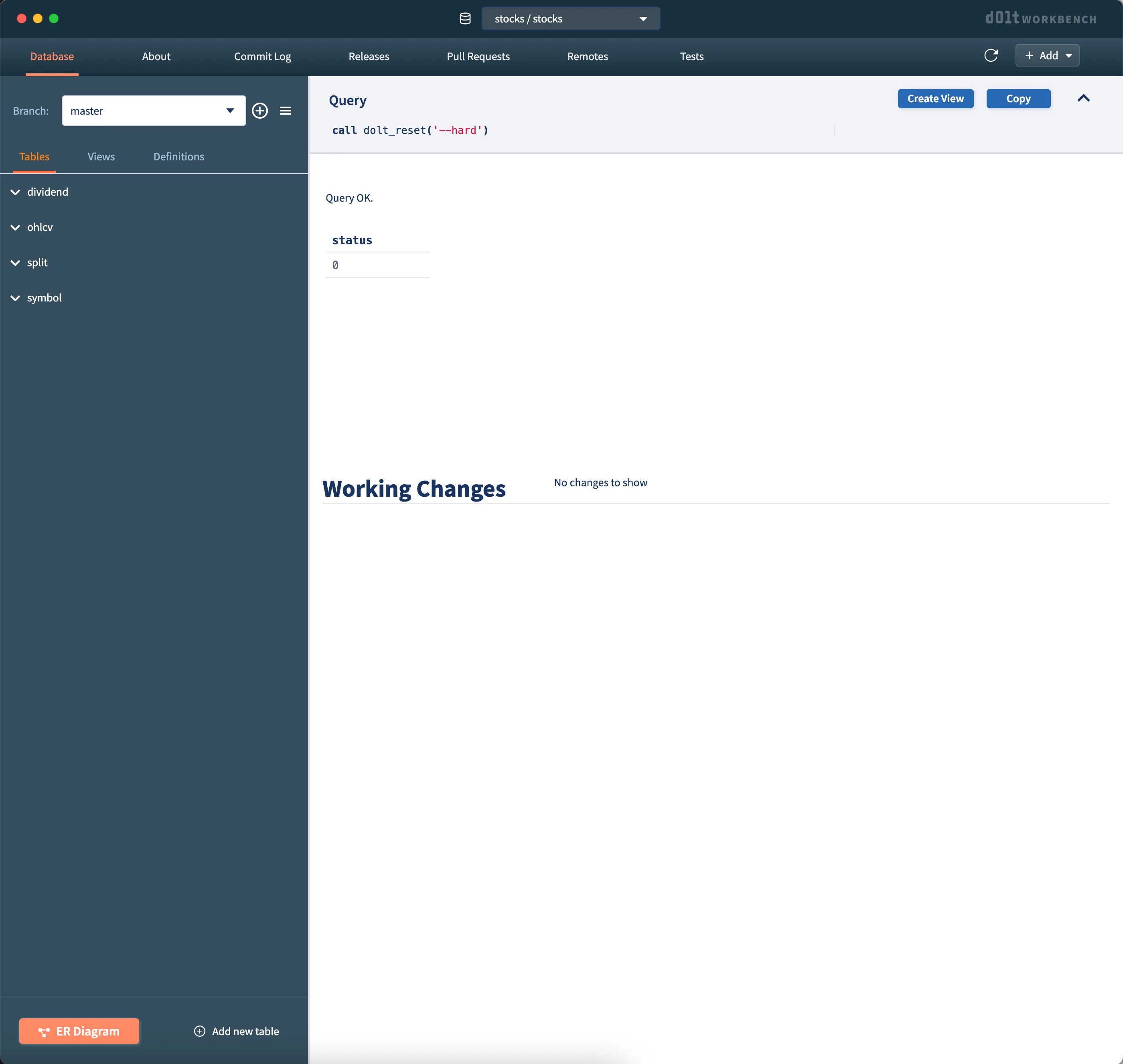Switch to the Commit Log tab

(x=262, y=56)
